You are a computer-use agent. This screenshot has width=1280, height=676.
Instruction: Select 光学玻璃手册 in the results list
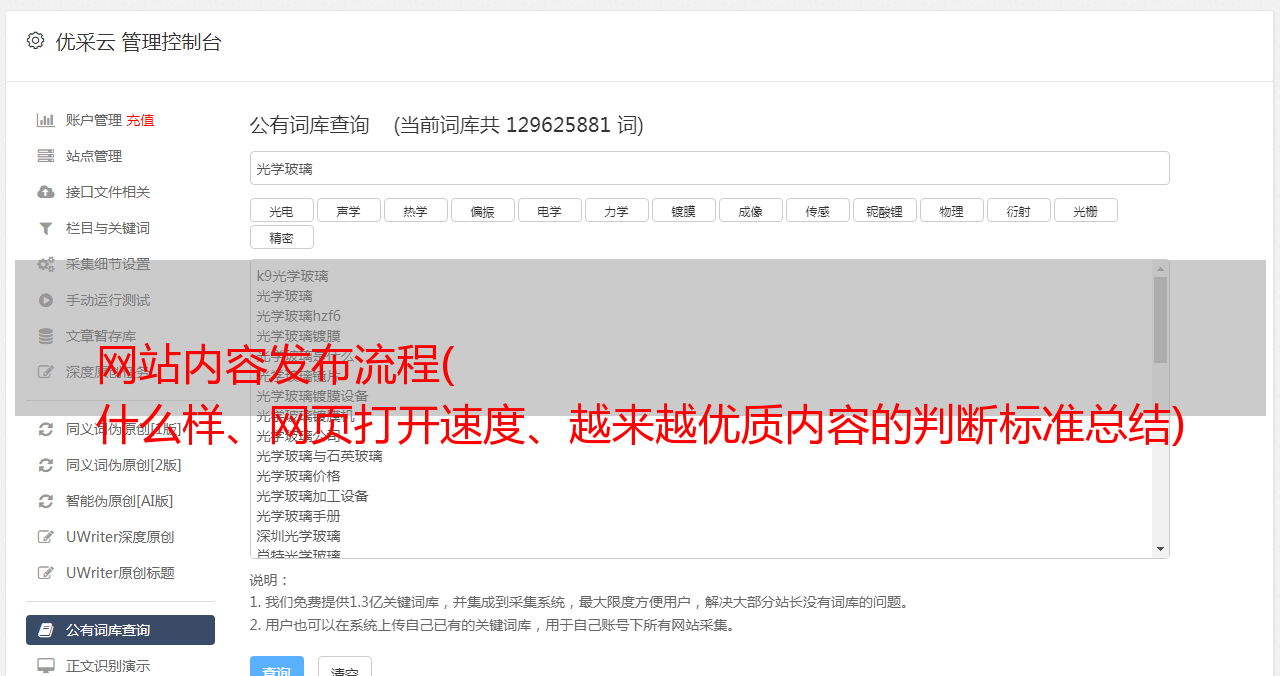[x=298, y=516]
